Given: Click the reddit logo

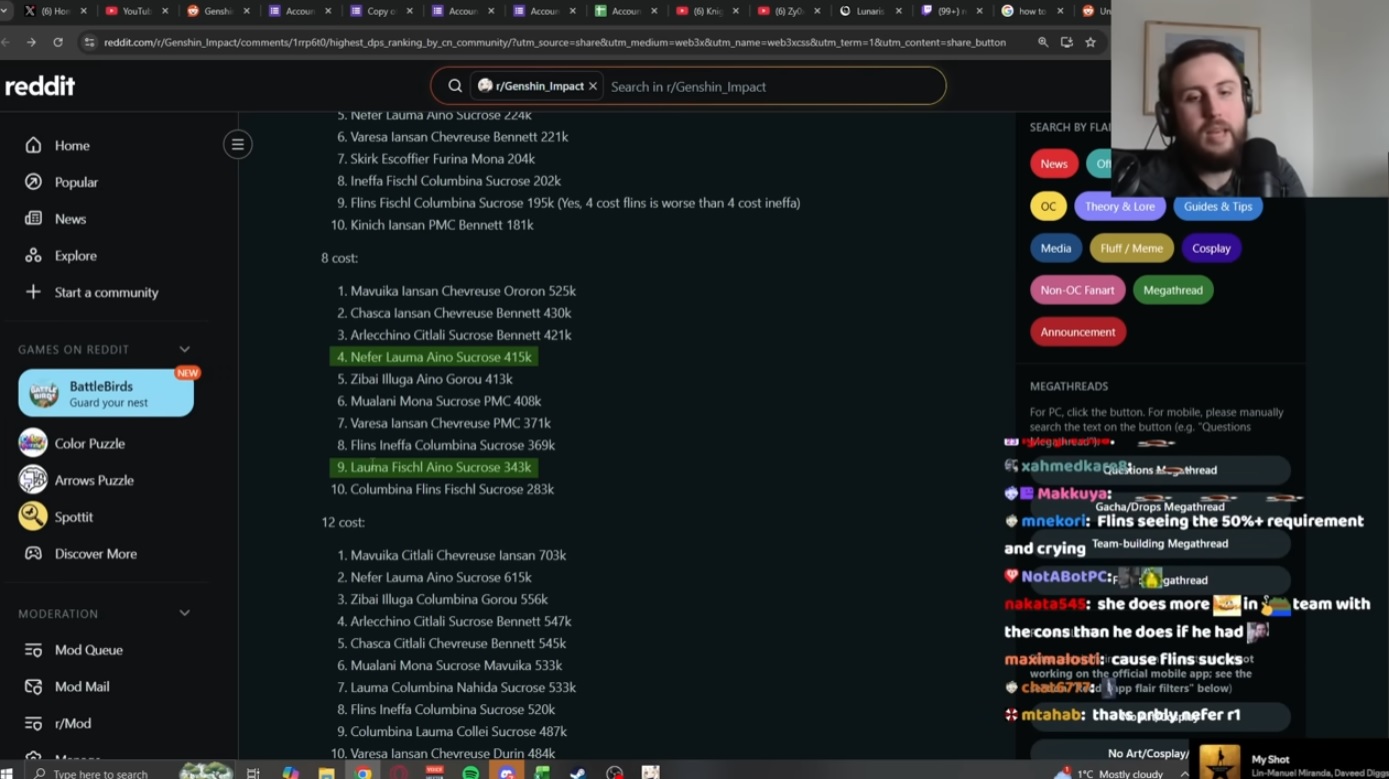Looking at the screenshot, I should (x=40, y=86).
